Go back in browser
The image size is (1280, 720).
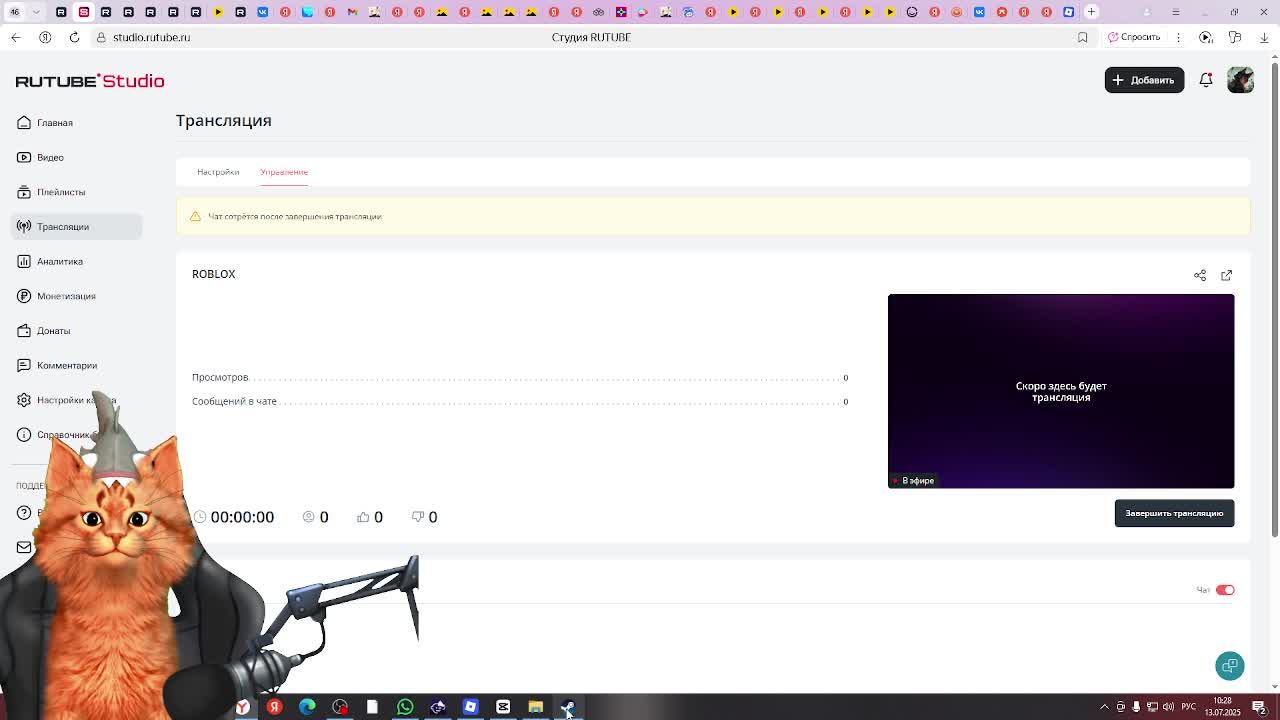15,37
